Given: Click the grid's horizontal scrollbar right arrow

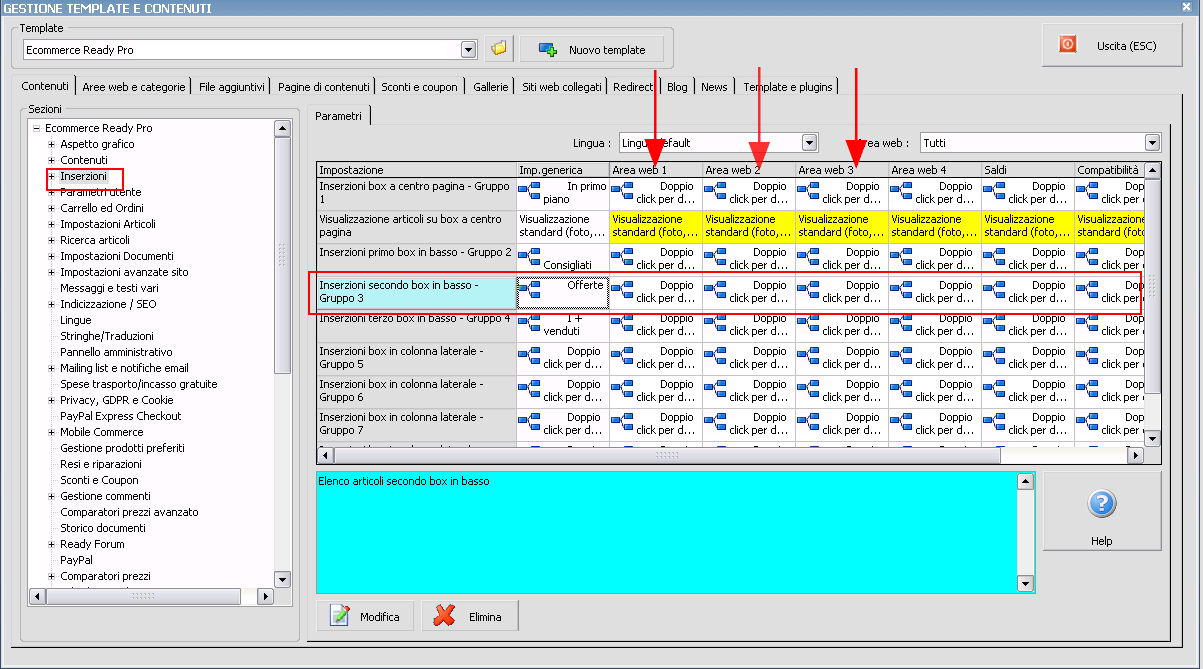Looking at the screenshot, I should 1134,455.
